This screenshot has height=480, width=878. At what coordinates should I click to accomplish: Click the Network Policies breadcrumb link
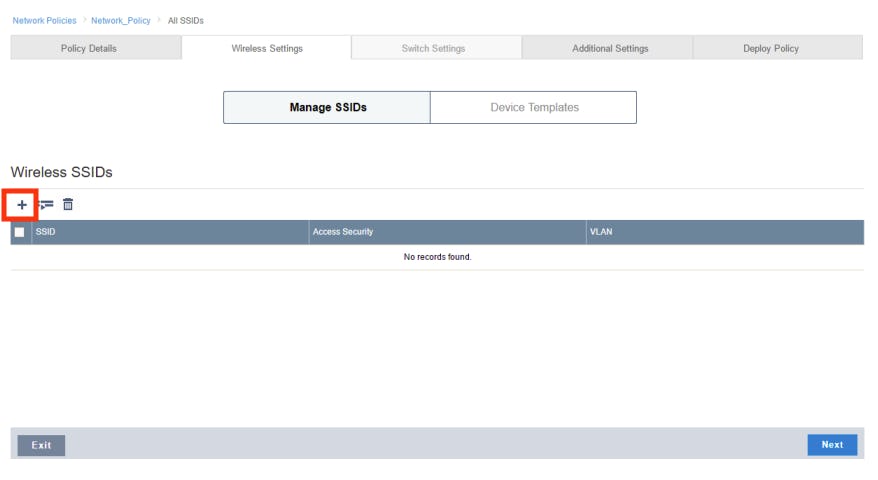(x=44, y=21)
